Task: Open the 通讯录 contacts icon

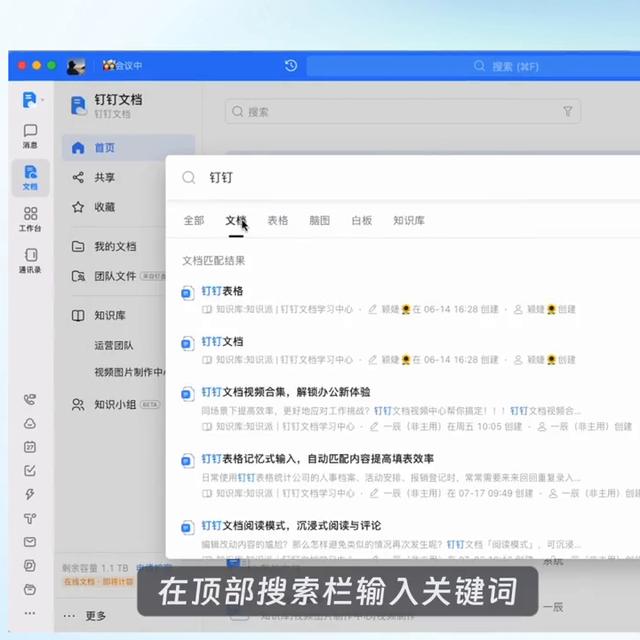Action: tap(30, 260)
